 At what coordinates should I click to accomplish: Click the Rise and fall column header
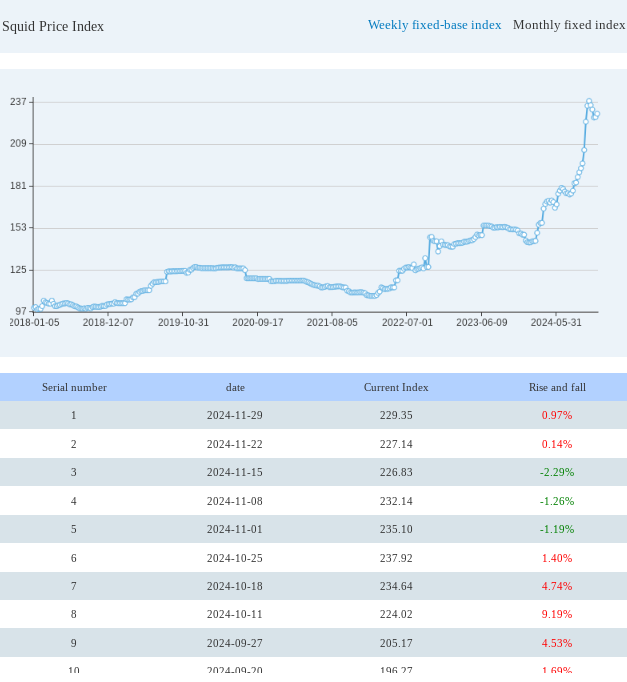(x=557, y=387)
